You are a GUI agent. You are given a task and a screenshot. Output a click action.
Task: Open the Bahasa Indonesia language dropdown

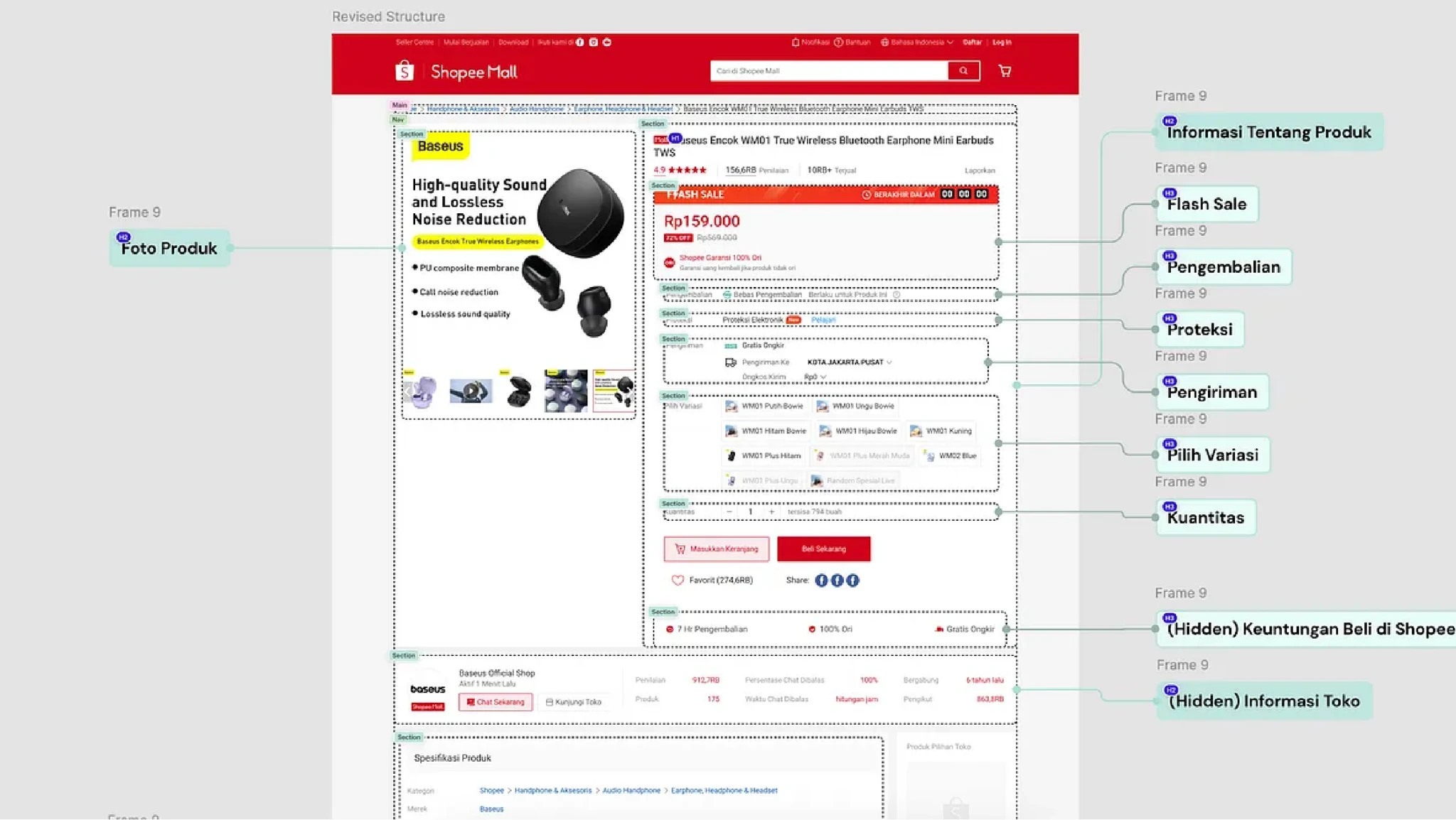(x=917, y=42)
